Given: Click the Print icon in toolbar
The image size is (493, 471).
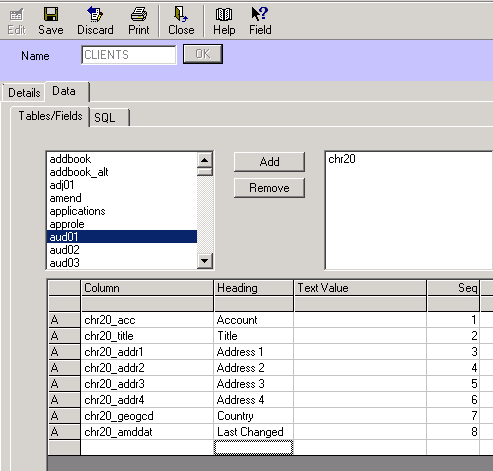Looking at the screenshot, I should click(x=139, y=14).
